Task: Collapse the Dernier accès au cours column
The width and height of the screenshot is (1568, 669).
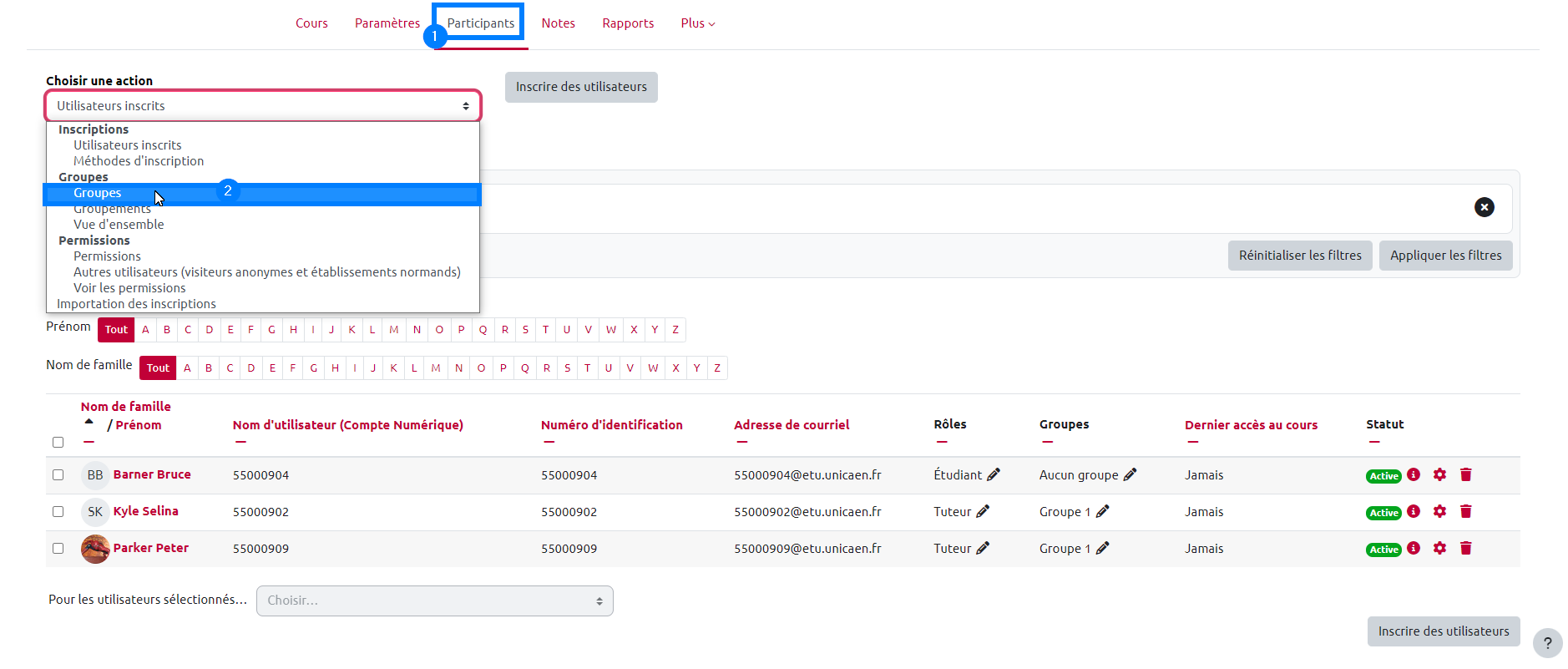Action: (1192, 442)
